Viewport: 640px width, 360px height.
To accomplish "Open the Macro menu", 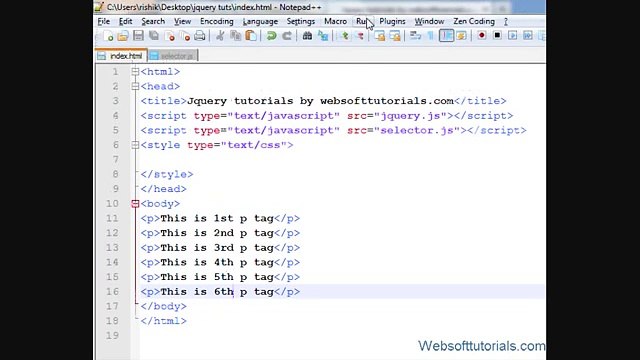I will tap(336, 21).
